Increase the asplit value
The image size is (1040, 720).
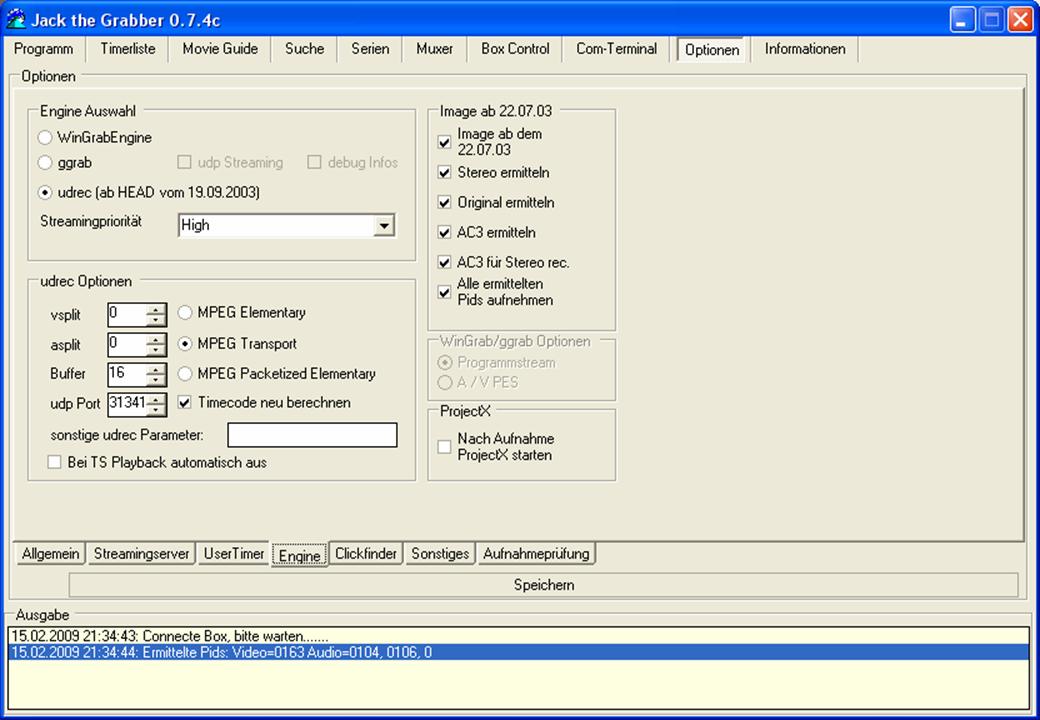click(x=156, y=339)
